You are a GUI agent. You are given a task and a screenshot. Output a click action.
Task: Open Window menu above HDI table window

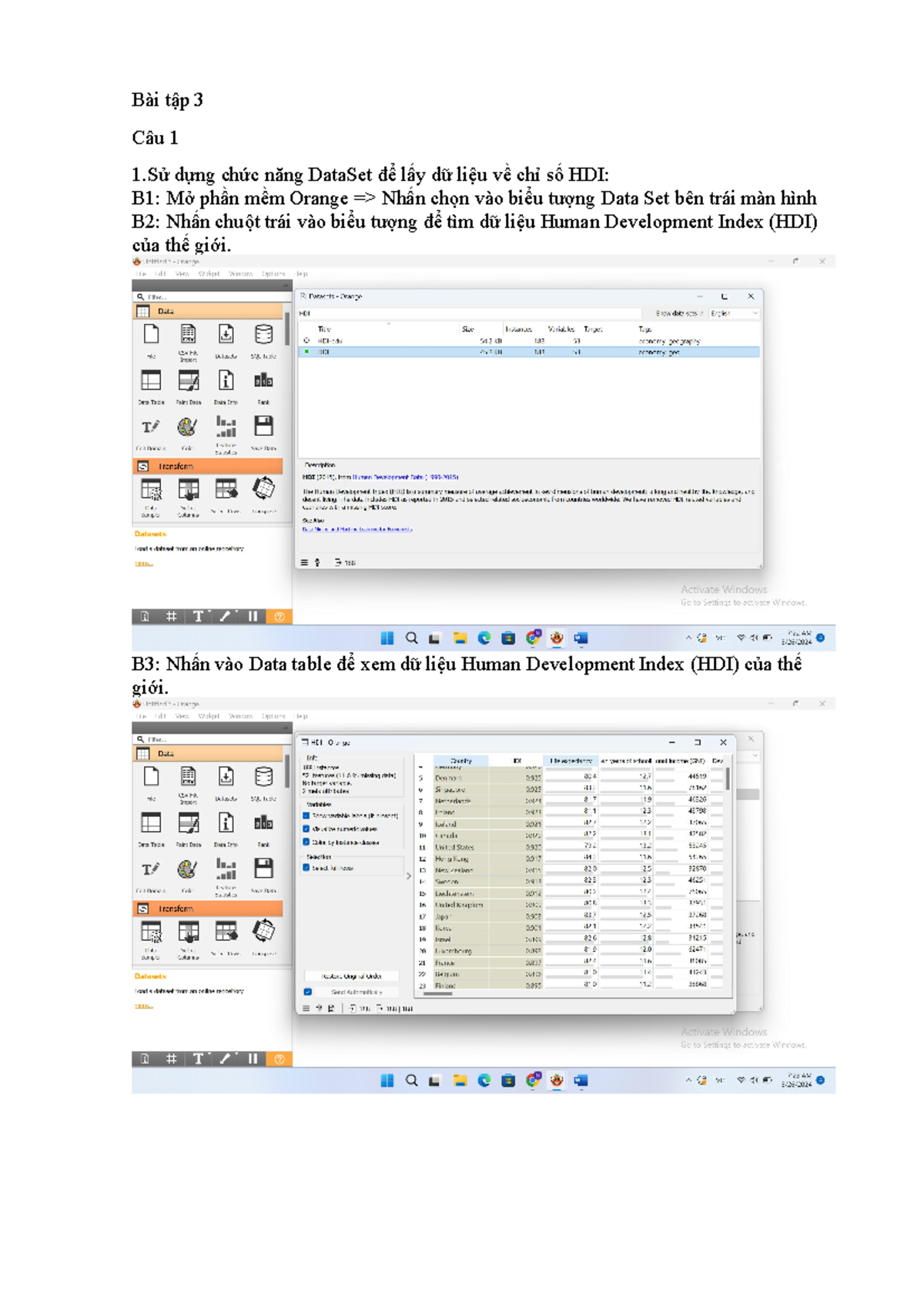tap(241, 716)
